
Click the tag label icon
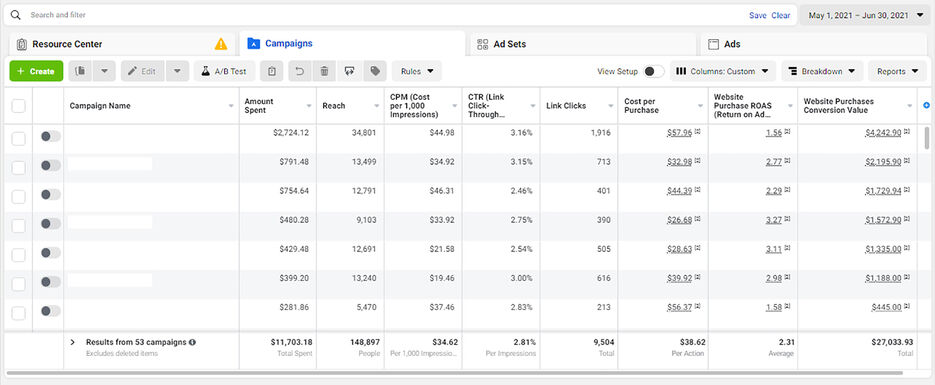coord(375,72)
